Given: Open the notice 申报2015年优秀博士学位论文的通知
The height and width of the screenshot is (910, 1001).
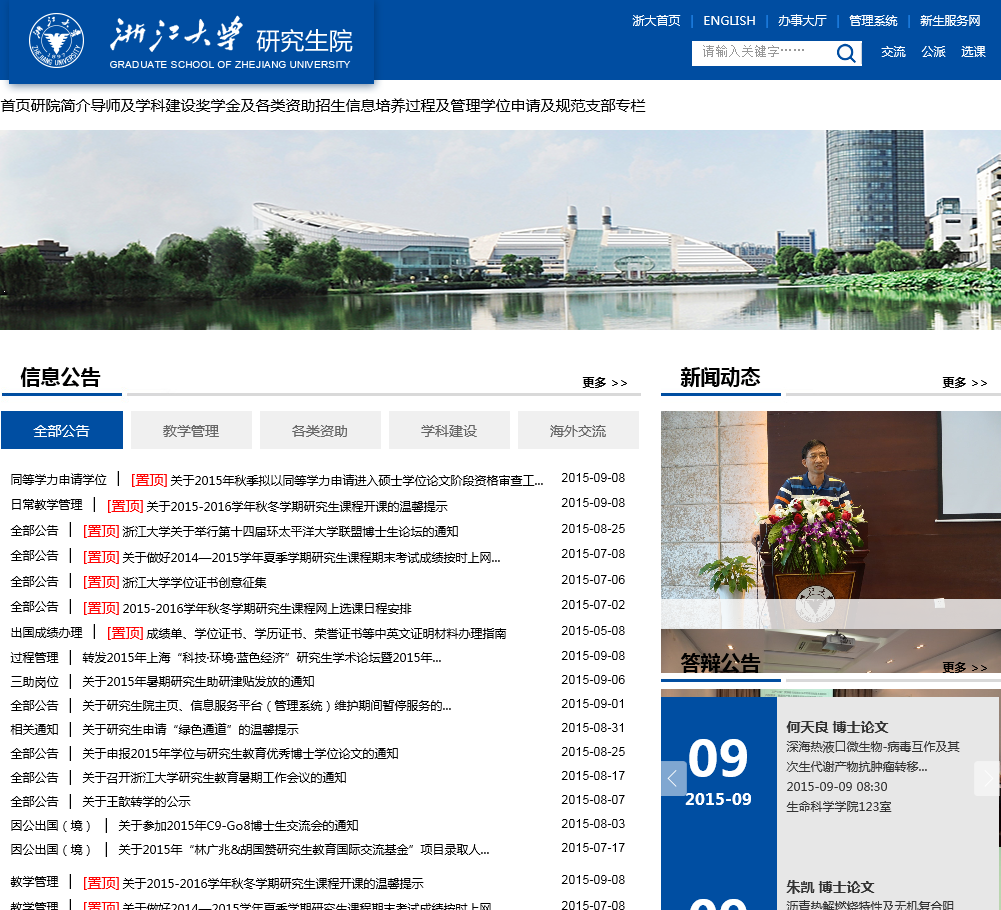Looking at the screenshot, I should point(240,754).
